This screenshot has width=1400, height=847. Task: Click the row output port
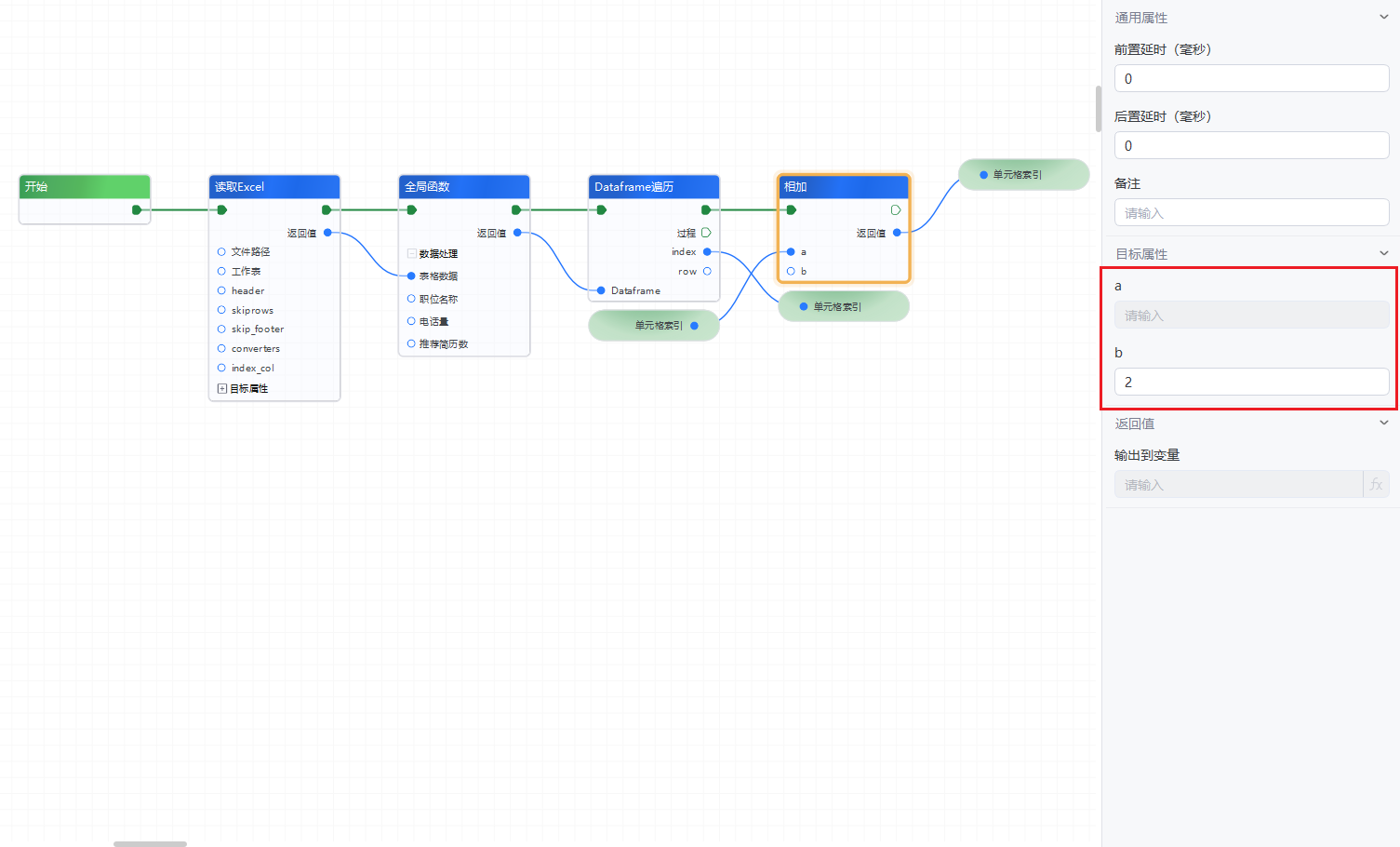707,271
